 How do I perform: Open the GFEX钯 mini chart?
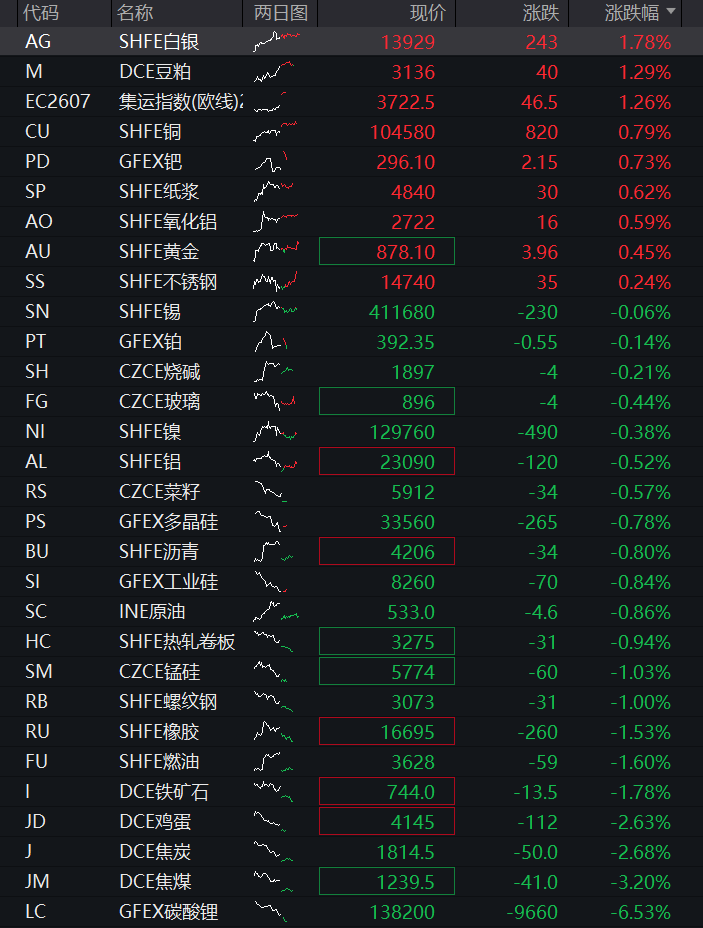pyautogui.click(x=271, y=162)
